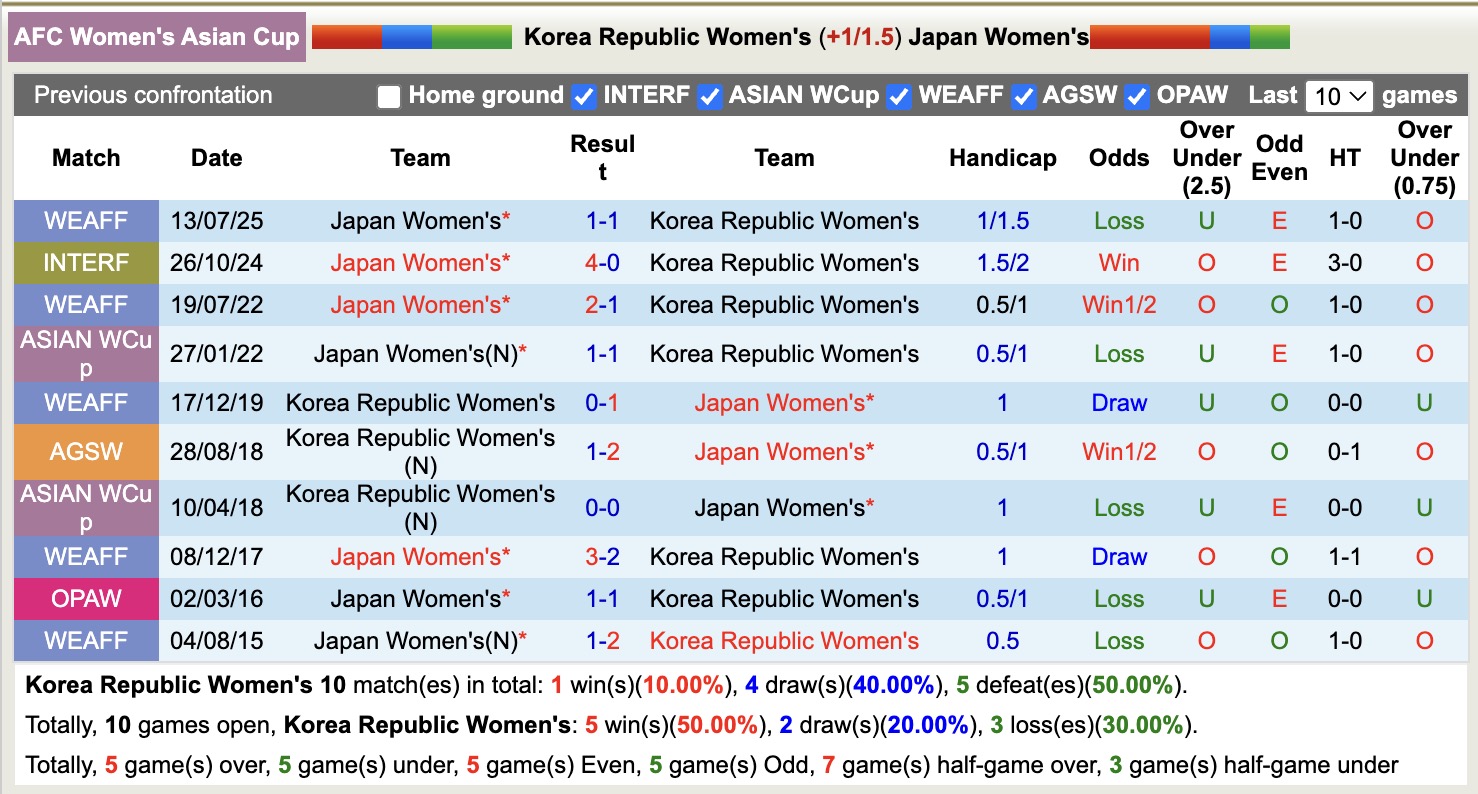Click the AFC Women's Asian Cup title
The width and height of the screenshot is (1478, 794).
click(157, 38)
